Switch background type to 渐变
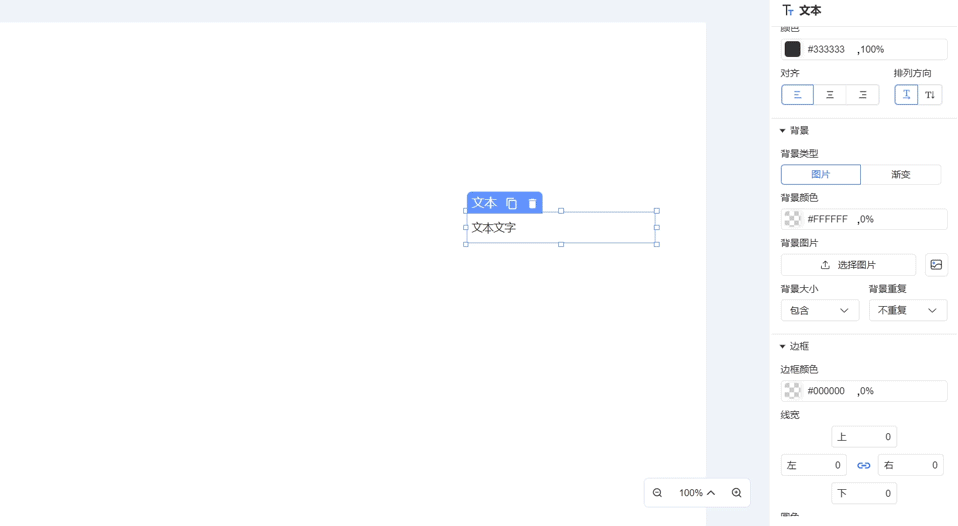 (x=900, y=175)
